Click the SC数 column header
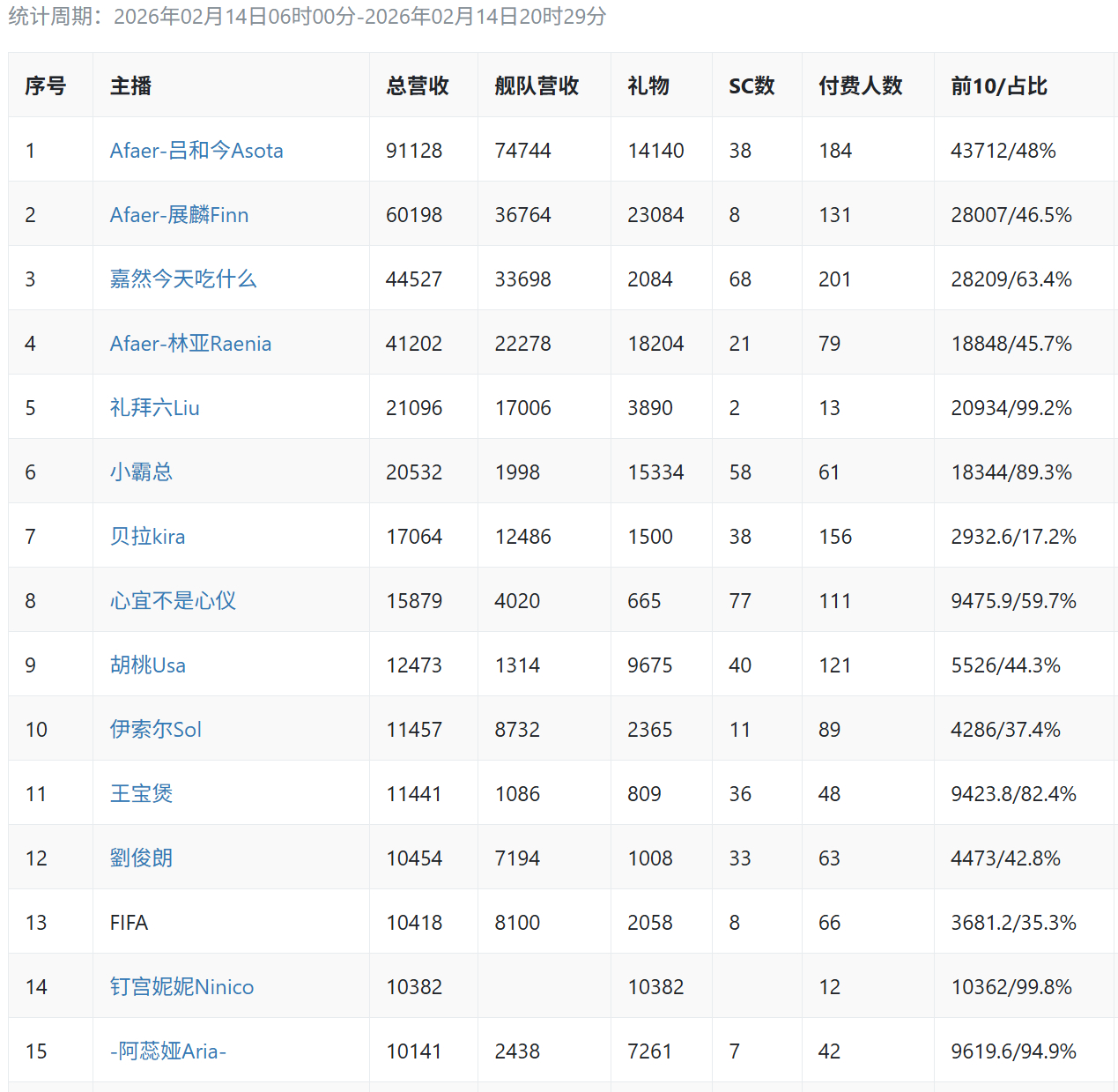The height and width of the screenshot is (1092, 1118). [752, 85]
